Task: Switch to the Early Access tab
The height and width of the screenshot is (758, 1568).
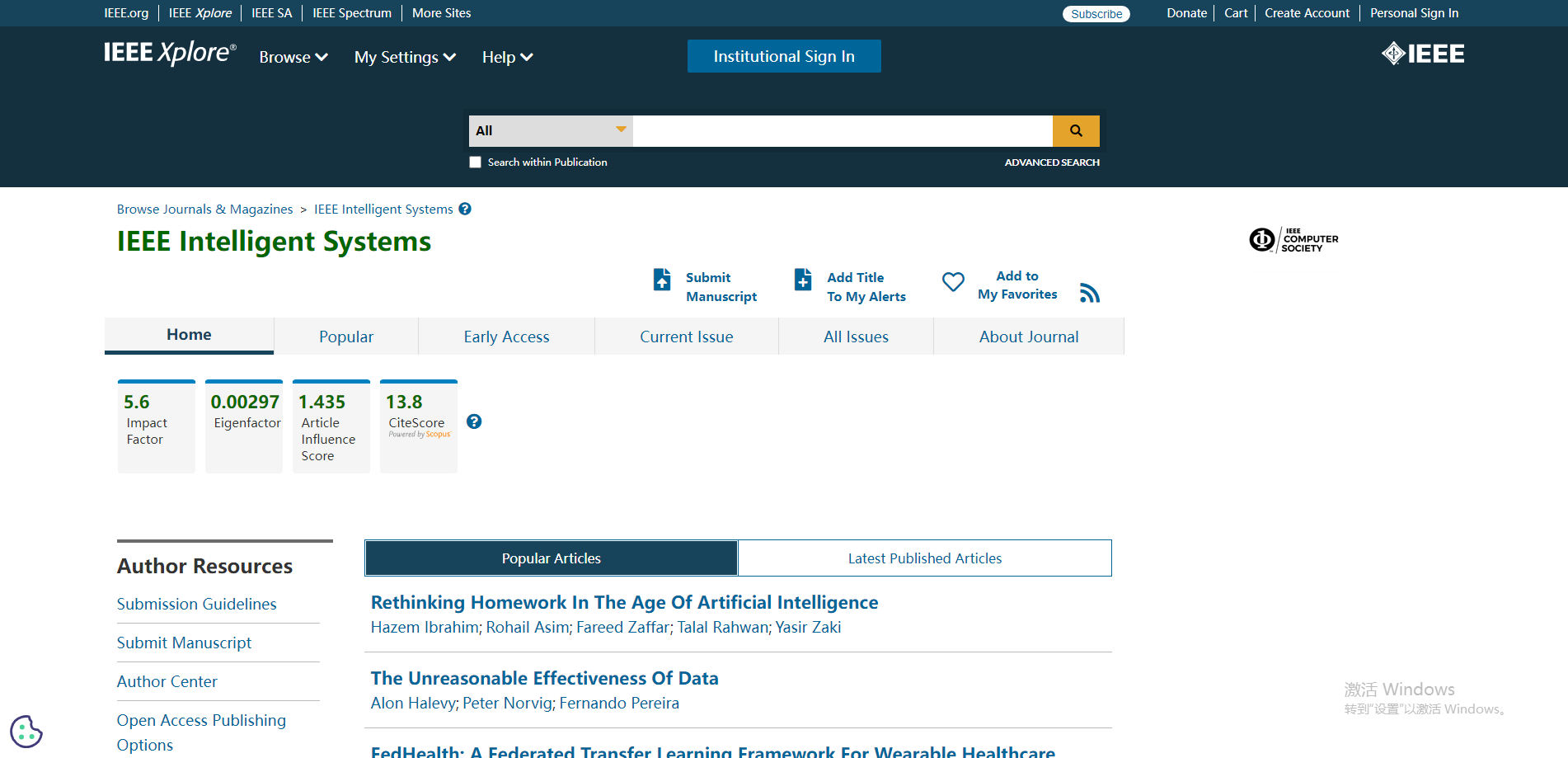Action: pyautogui.click(x=506, y=337)
